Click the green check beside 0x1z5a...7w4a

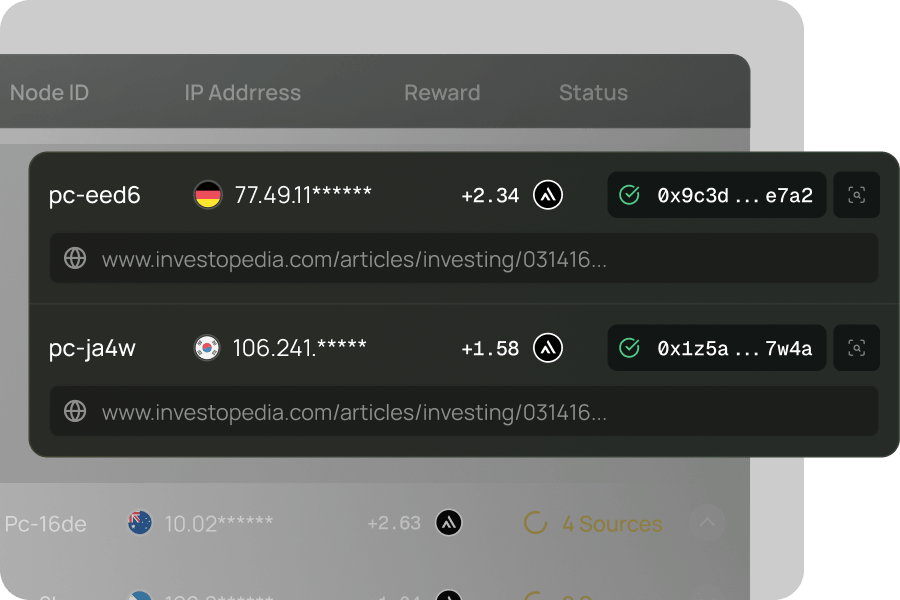[x=629, y=348]
